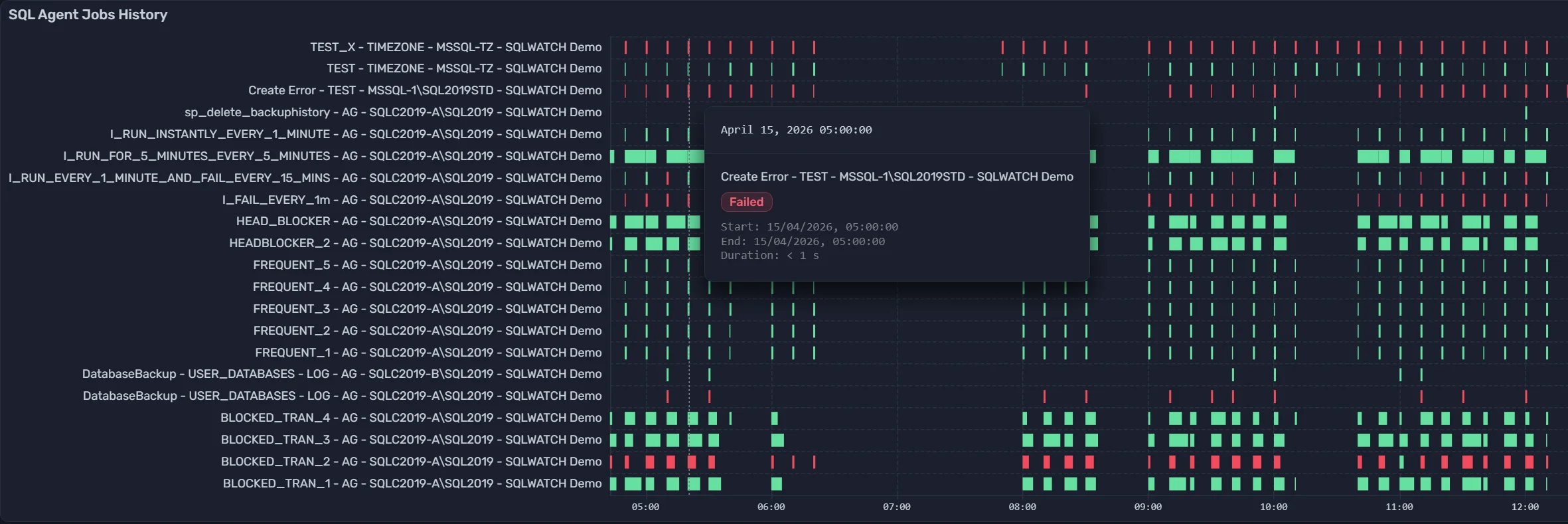Click the 11:00 time axis label
The width and height of the screenshot is (1568, 524).
tap(1399, 507)
